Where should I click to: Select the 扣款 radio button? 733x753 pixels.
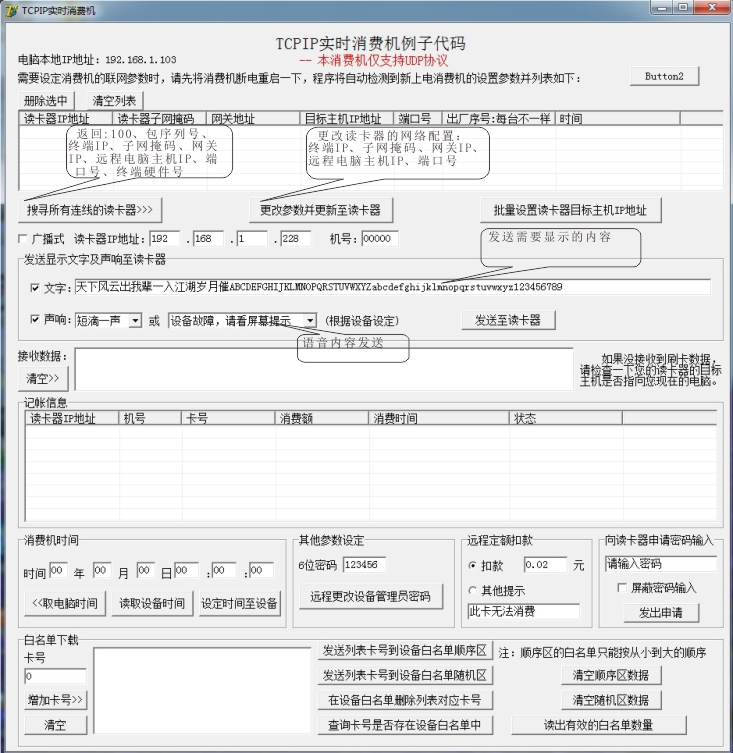click(x=473, y=565)
